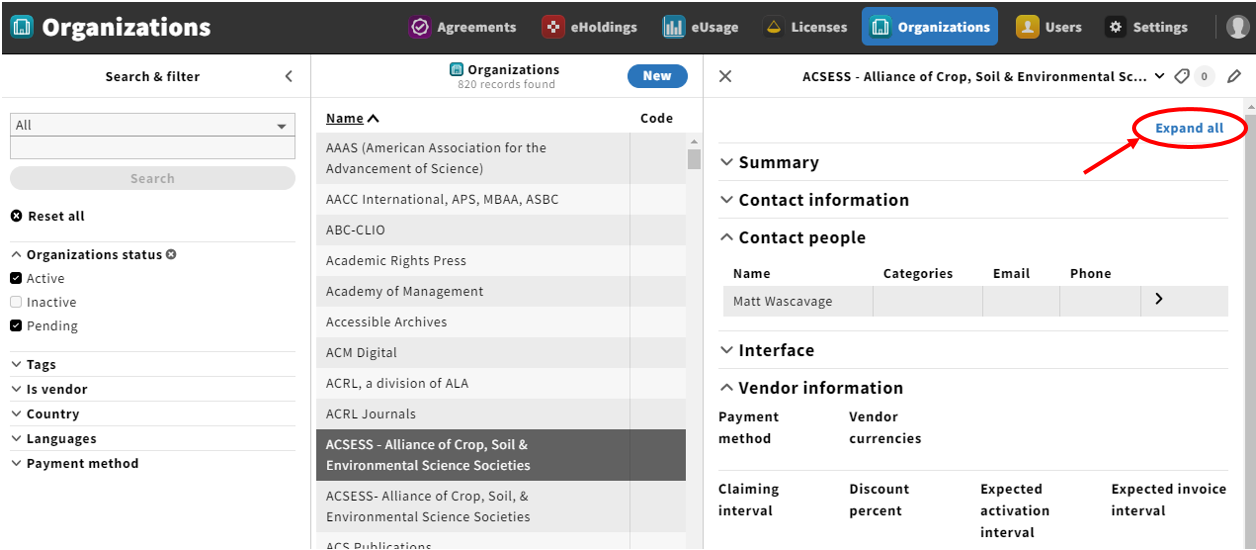Image resolution: width=1256 pixels, height=550 pixels.
Task: Focus the search text field
Action: click(152, 148)
